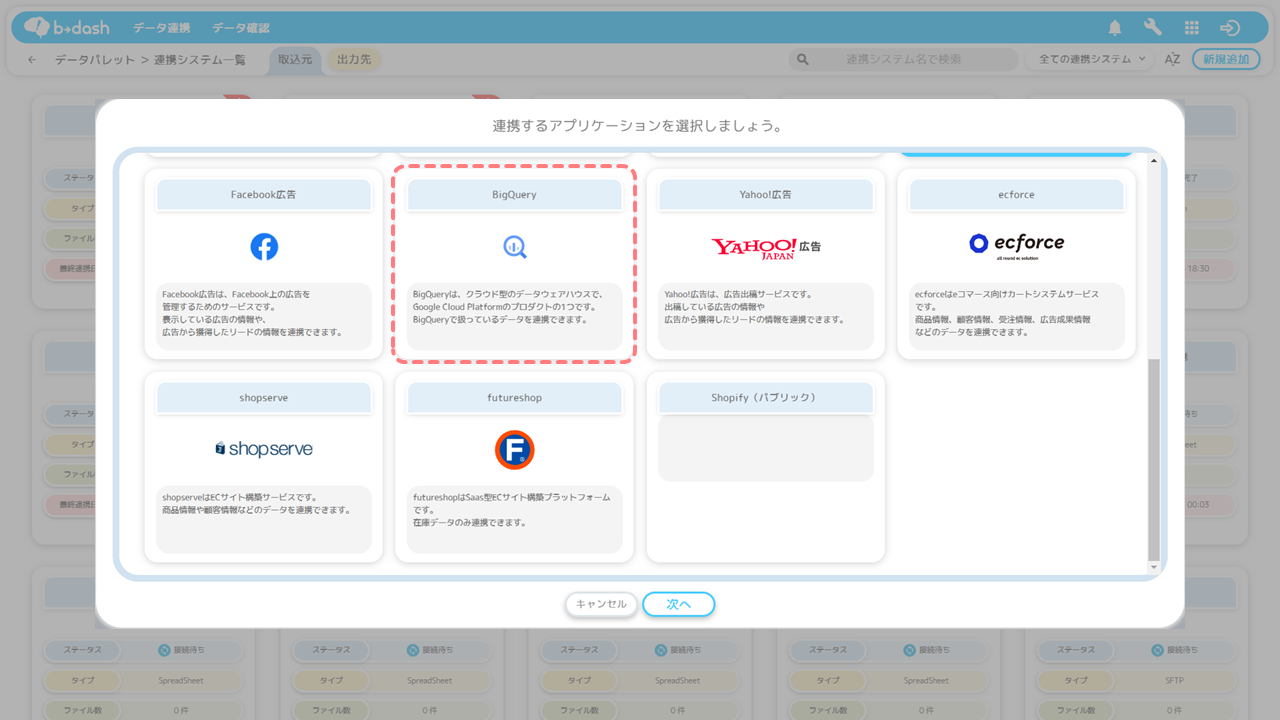1280x720 pixels.
Task: Sort systems with the AZ icon
Action: [1172, 60]
